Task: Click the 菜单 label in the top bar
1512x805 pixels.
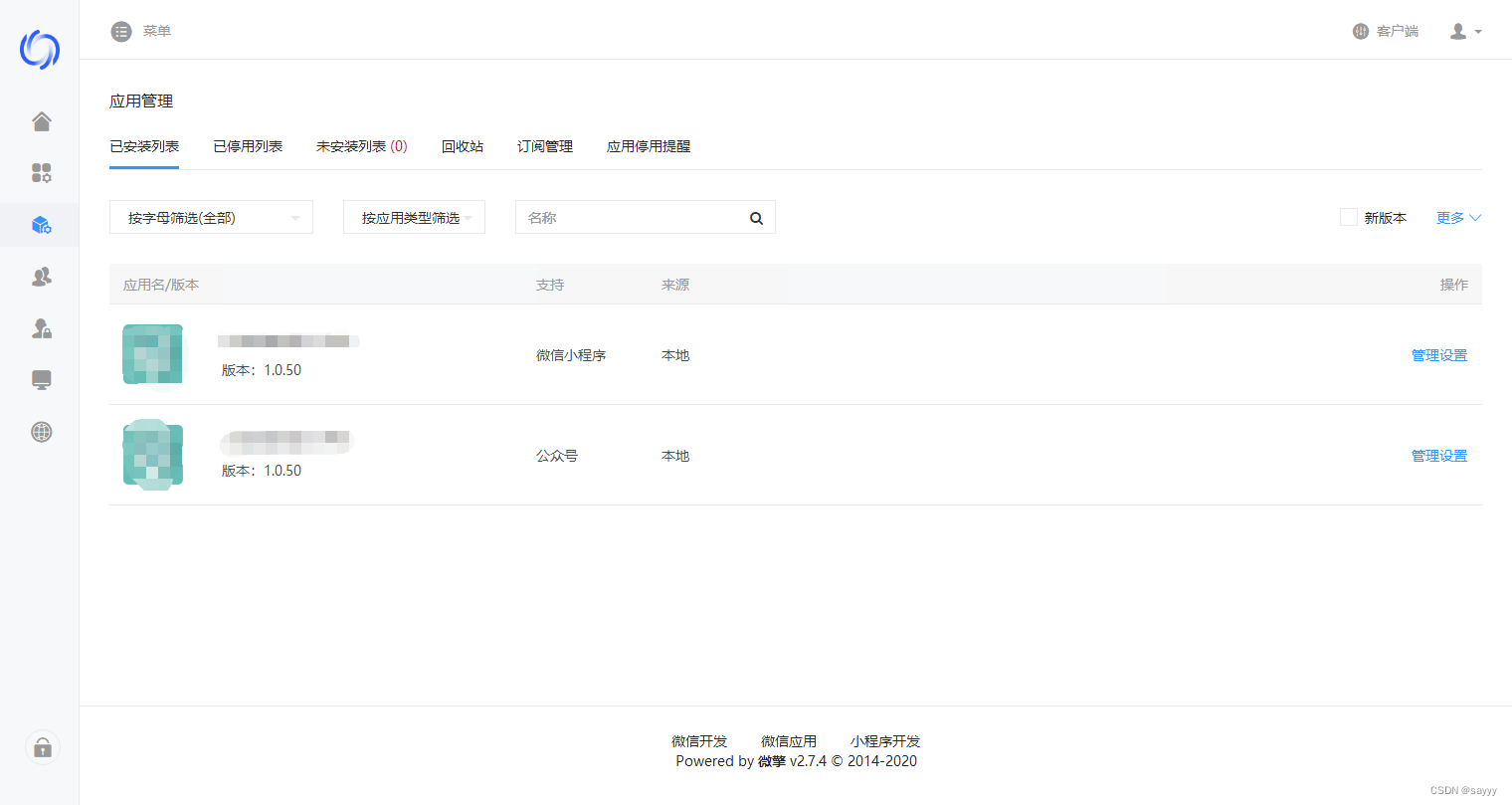Action: coord(157,32)
